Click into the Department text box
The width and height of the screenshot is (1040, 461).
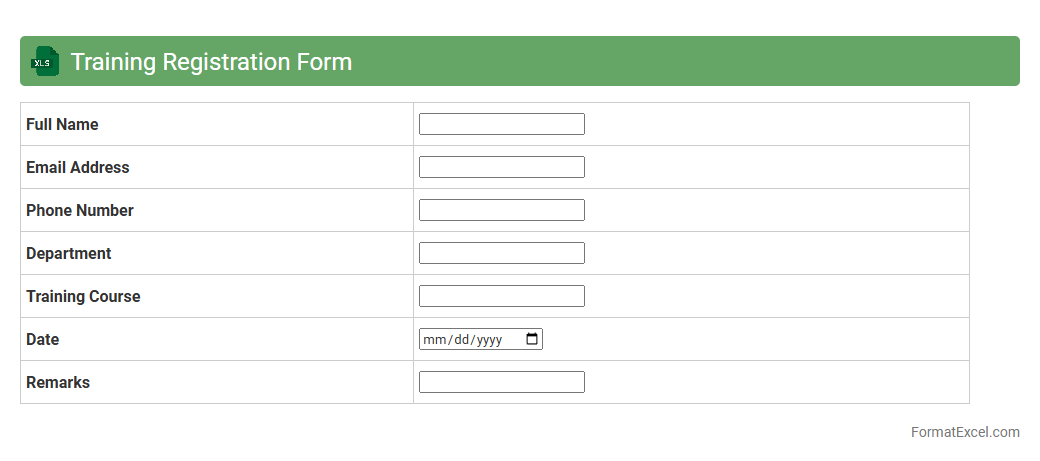click(x=501, y=253)
